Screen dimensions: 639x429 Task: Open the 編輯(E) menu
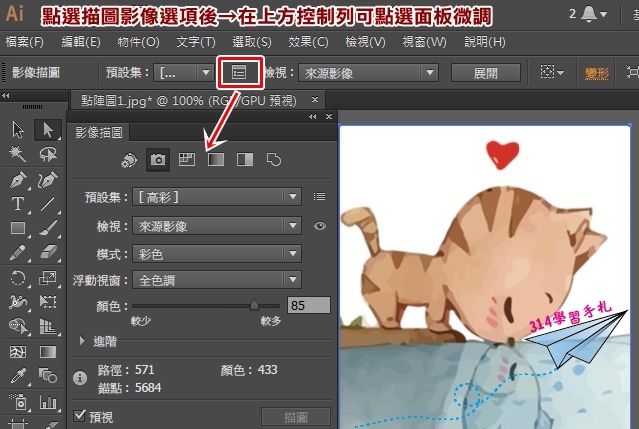[81, 42]
